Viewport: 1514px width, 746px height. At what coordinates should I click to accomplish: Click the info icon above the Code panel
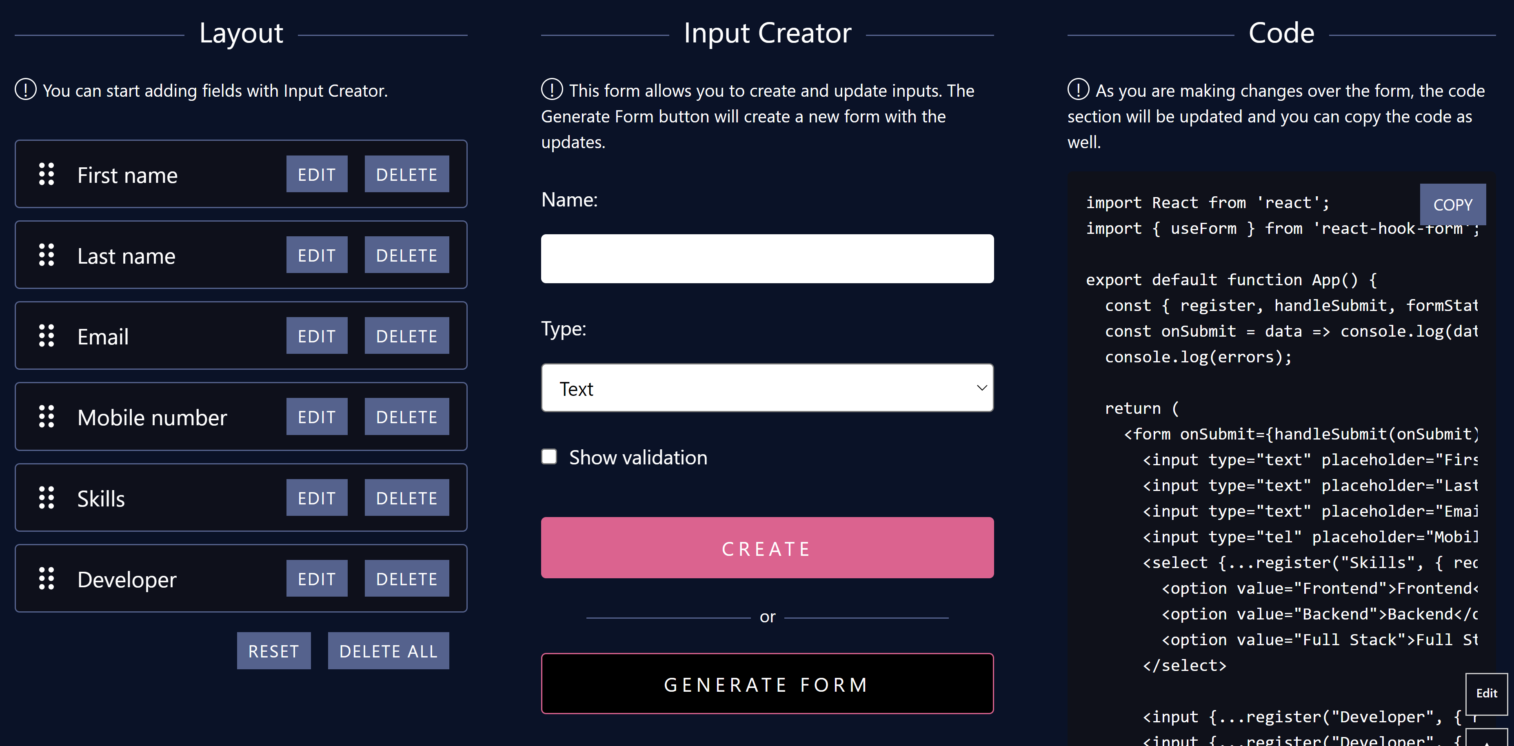1078,90
